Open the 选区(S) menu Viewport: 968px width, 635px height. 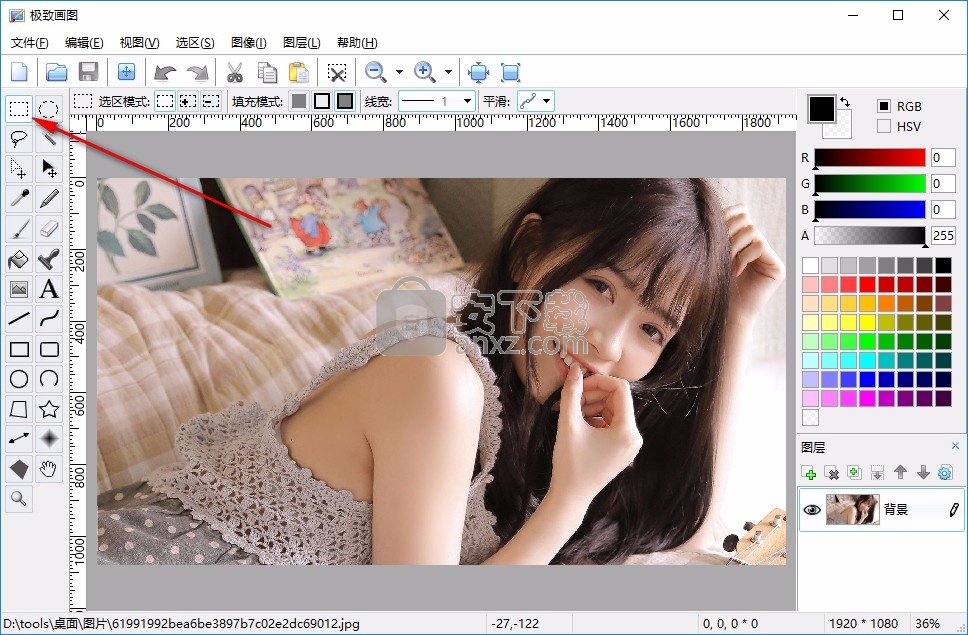pyautogui.click(x=195, y=43)
